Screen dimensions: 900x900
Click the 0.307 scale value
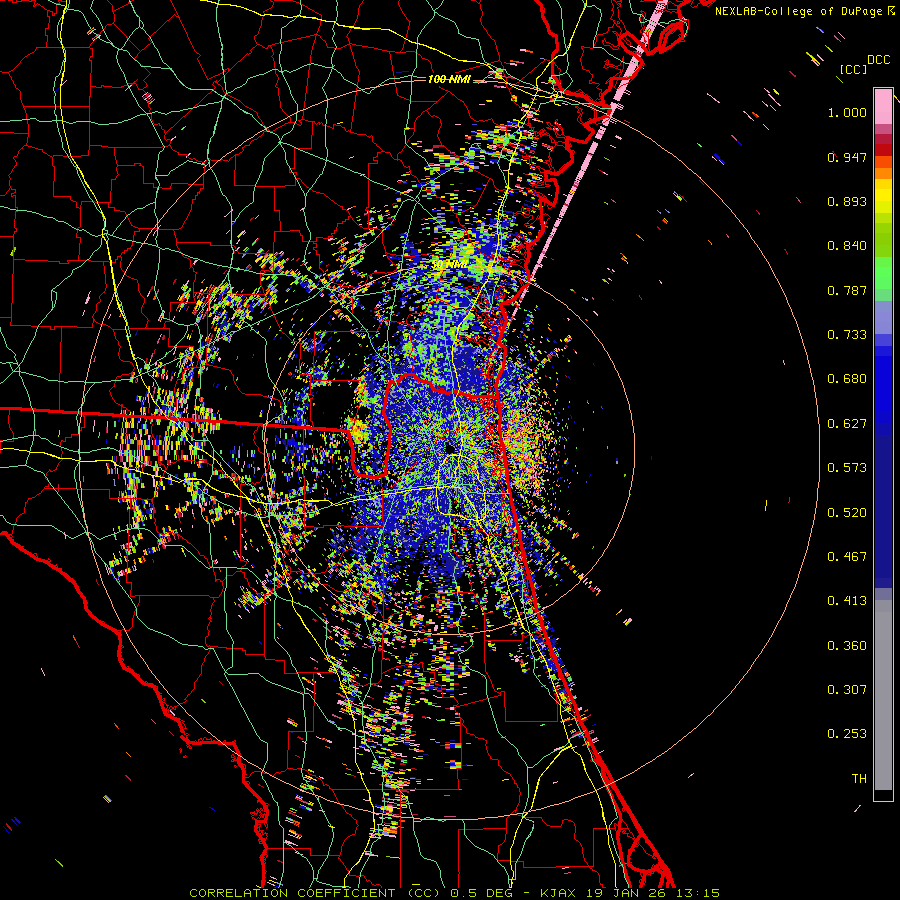(x=847, y=690)
